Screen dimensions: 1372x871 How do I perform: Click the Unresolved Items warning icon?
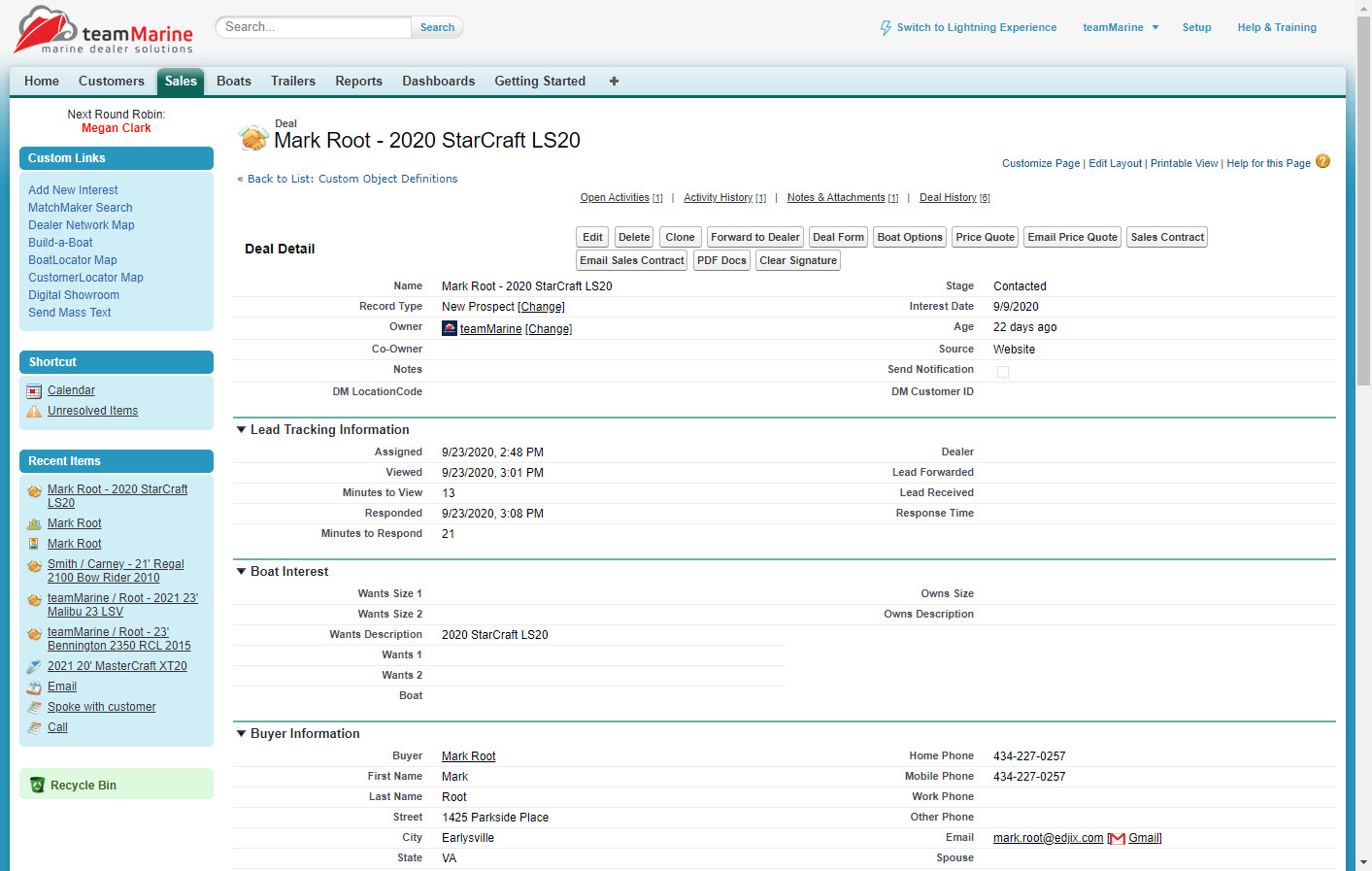(34, 412)
